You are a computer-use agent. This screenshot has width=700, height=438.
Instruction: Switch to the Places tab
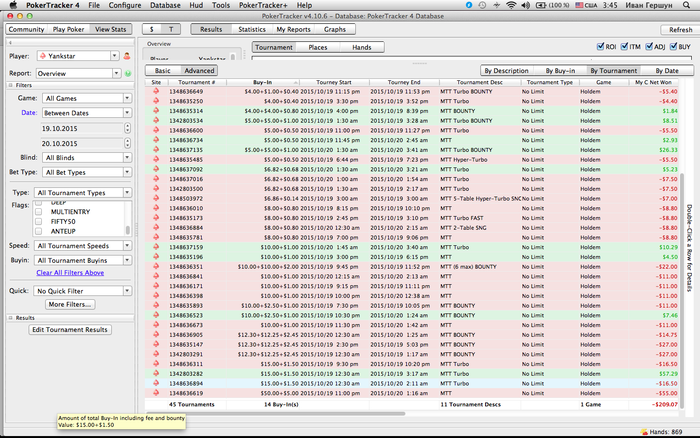coord(318,47)
